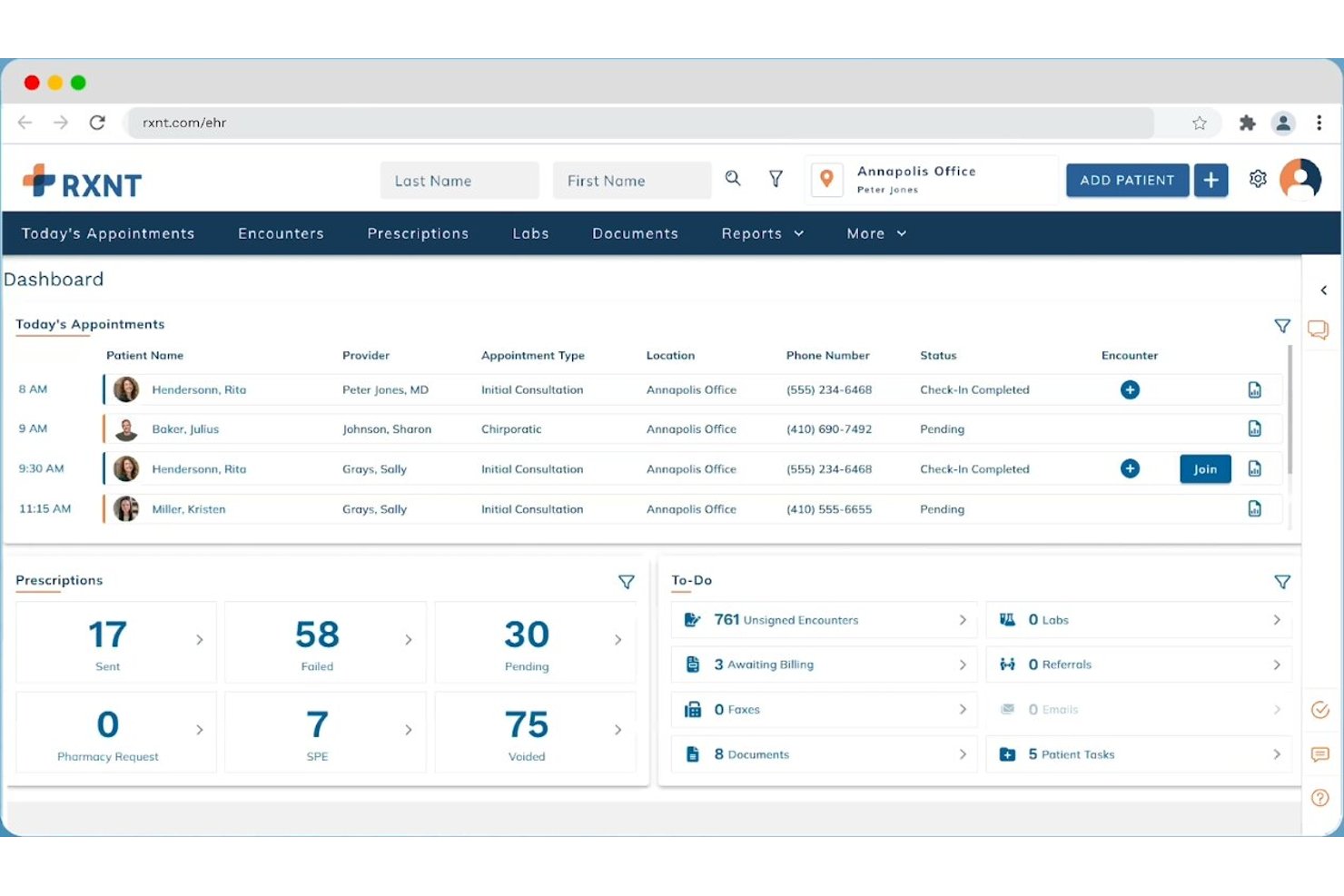The width and height of the screenshot is (1344, 896).
Task: Open patient Miller, Kristen
Action: click(189, 508)
